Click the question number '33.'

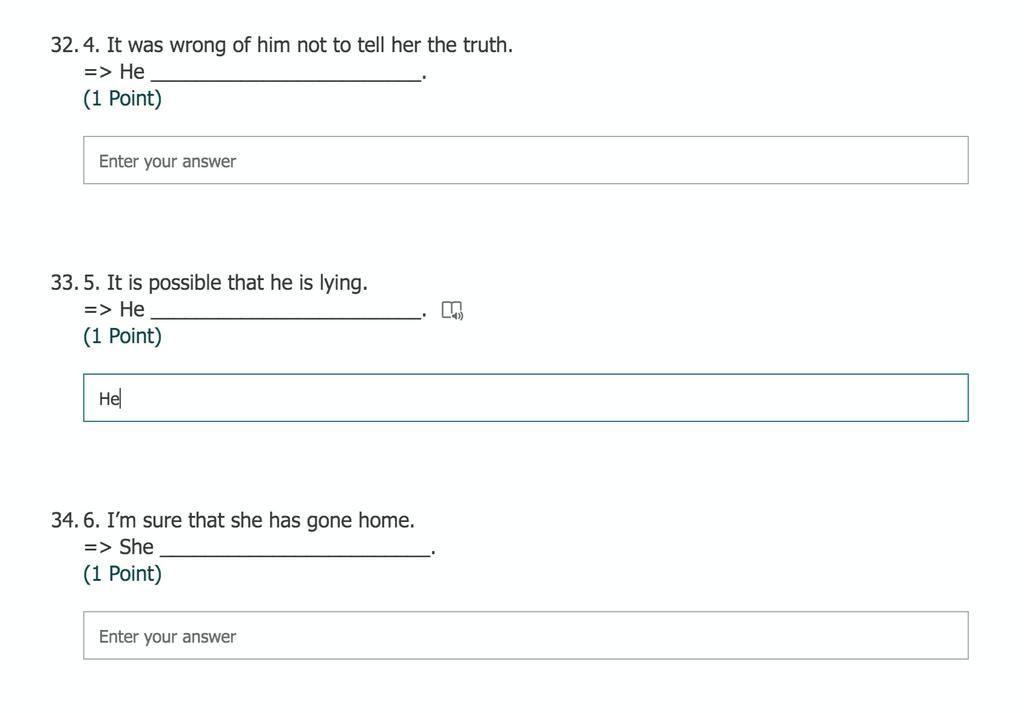tap(65, 283)
